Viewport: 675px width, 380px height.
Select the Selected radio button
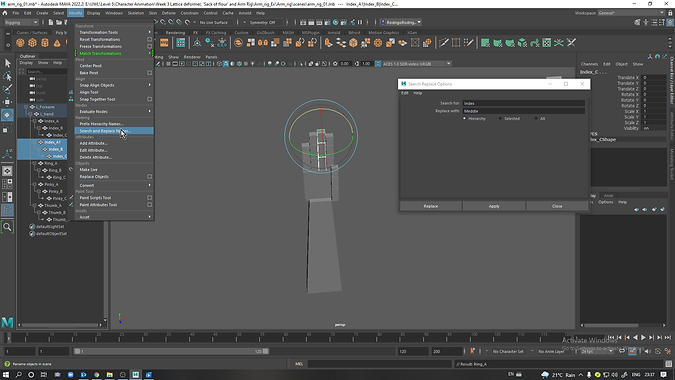pyautogui.click(x=500, y=118)
